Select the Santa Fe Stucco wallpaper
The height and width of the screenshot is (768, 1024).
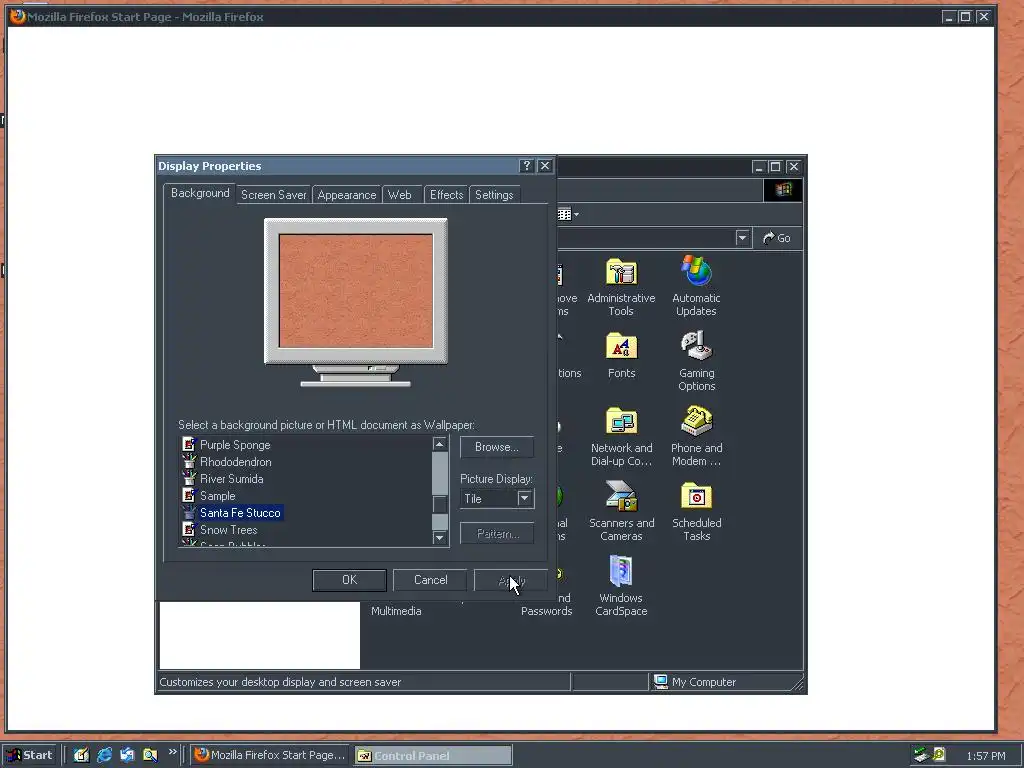tap(240, 513)
